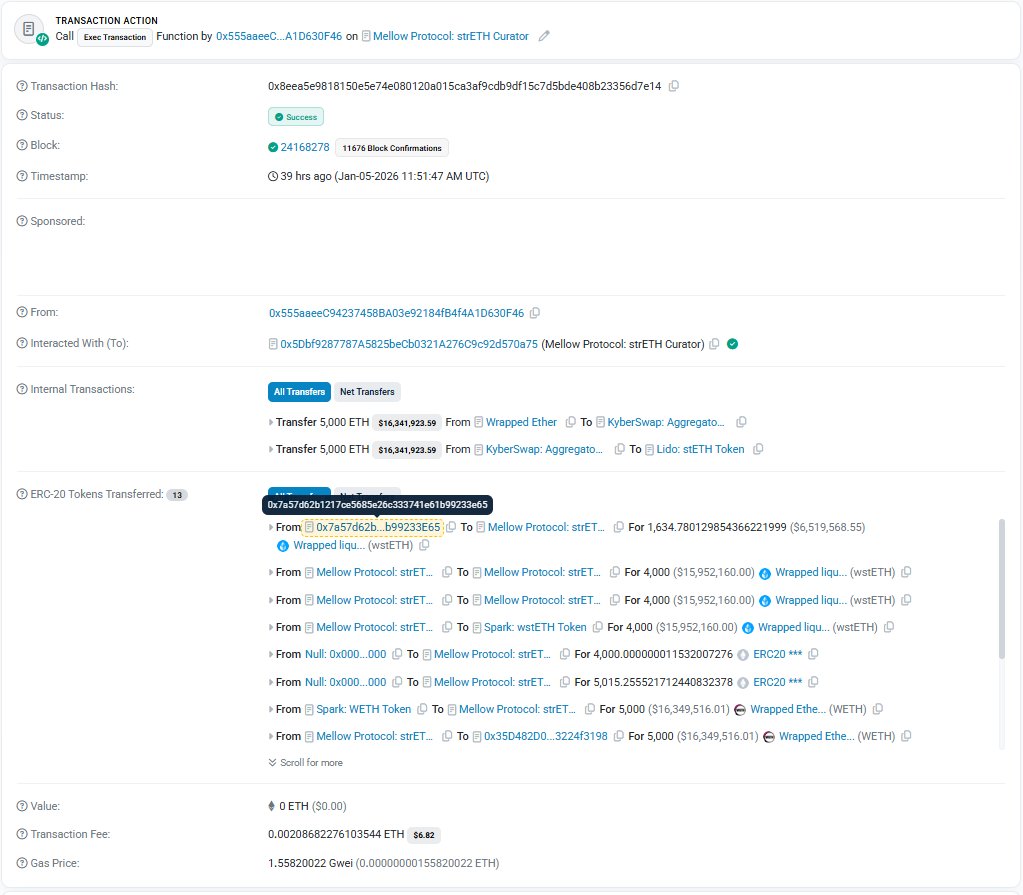Copy the 0x7a57d62b…b99233E65 address
The width and height of the screenshot is (1023, 895).
(451, 527)
